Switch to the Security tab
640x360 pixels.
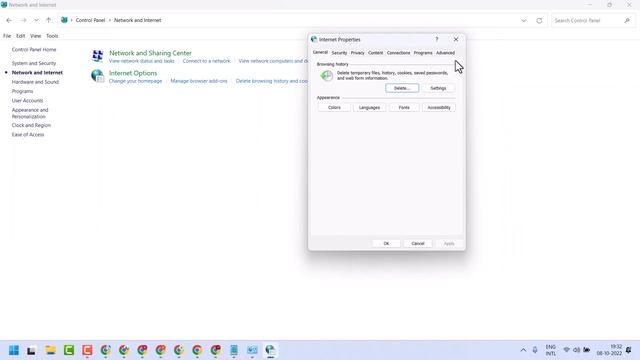339,53
